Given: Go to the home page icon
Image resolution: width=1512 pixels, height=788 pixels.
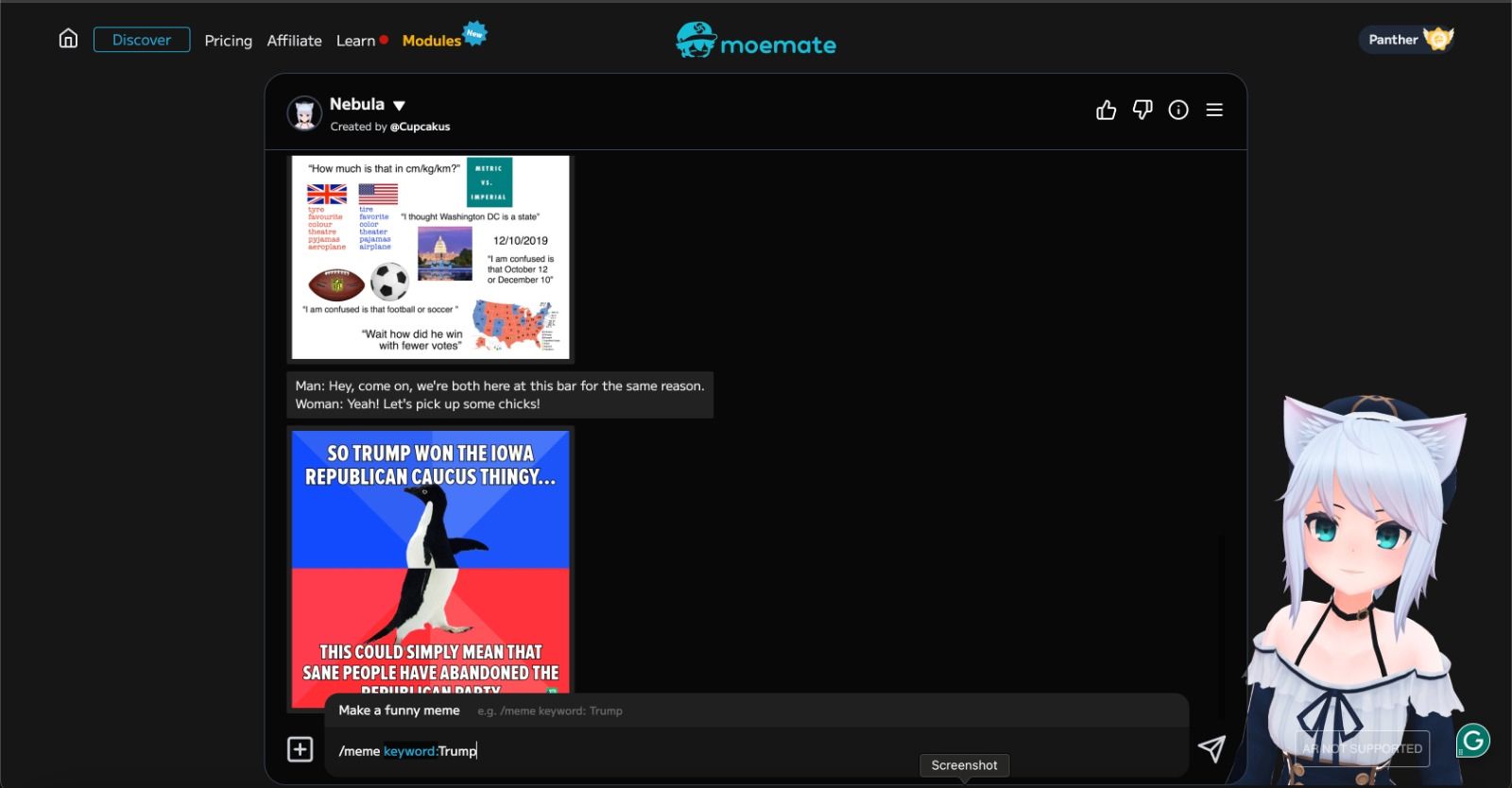Looking at the screenshot, I should coord(68,39).
